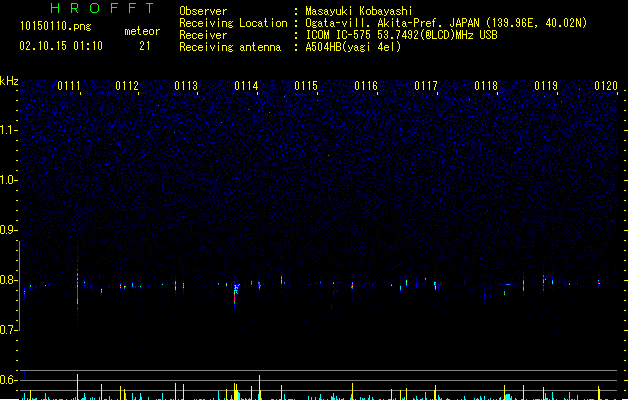Click the Observer label

pos(203,11)
